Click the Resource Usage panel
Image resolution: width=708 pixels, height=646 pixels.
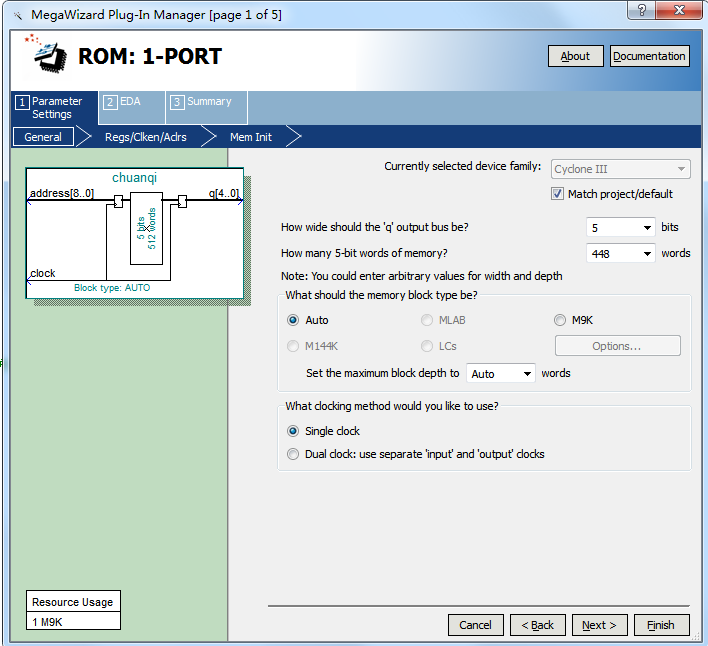73,611
